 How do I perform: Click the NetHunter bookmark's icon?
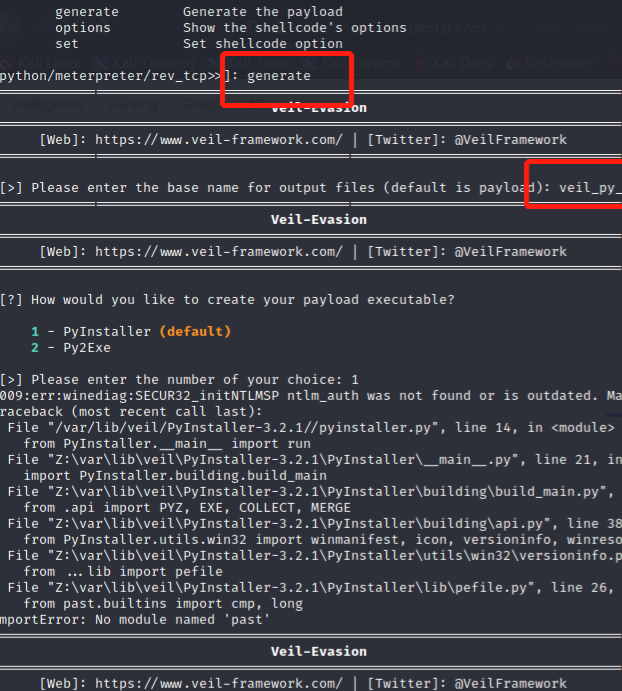click(x=513, y=63)
